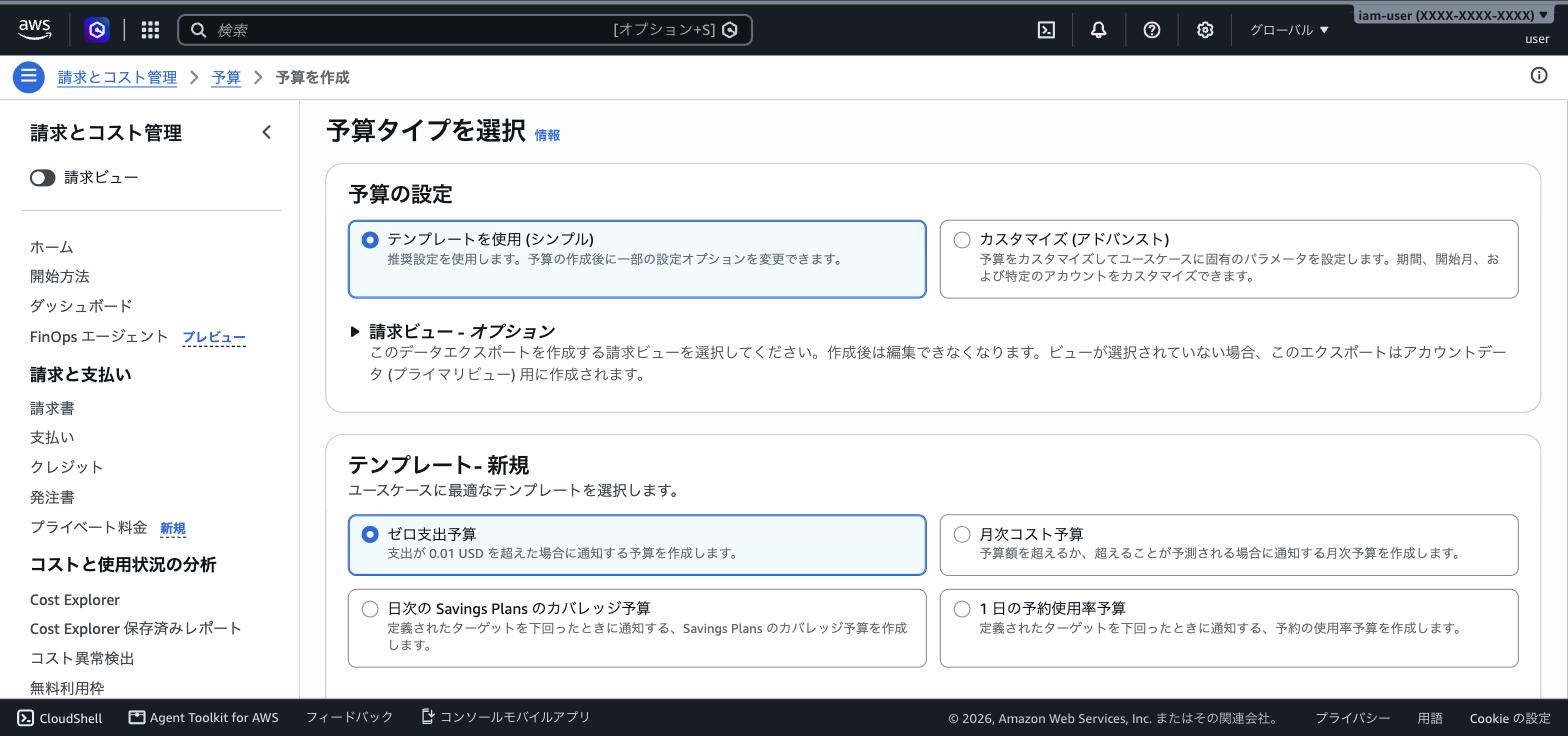Open FinOps エージェント in the sidebar

click(99, 336)
